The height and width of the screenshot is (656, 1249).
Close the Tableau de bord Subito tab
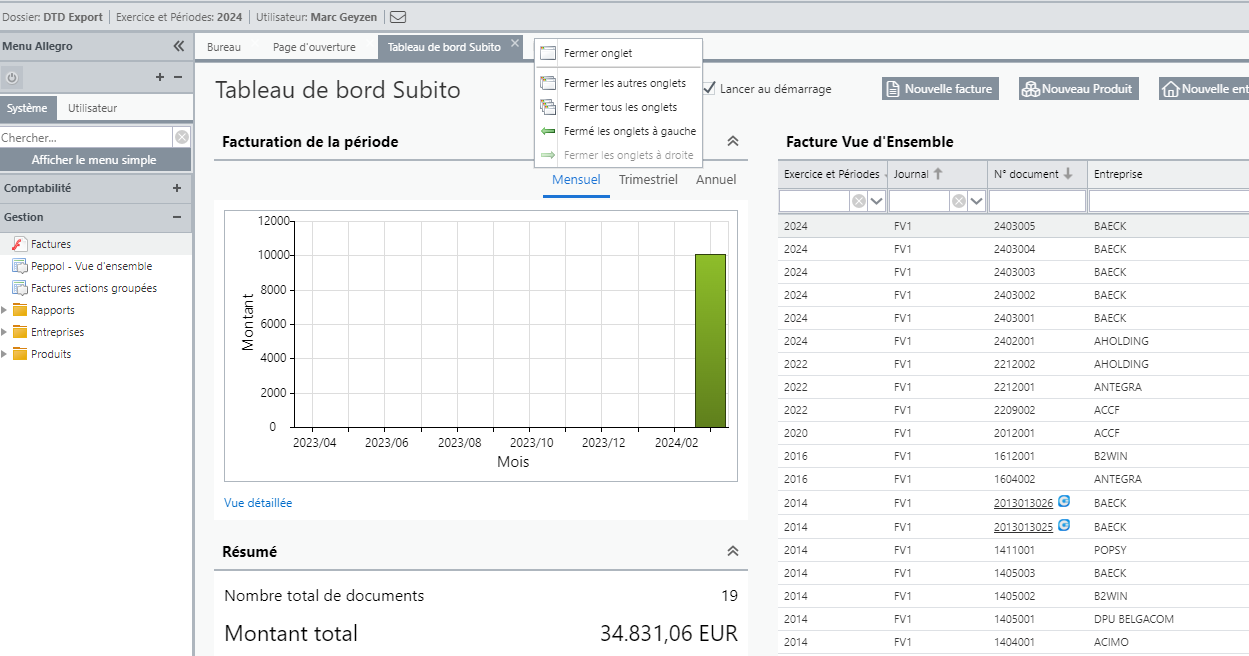point(515,43)
